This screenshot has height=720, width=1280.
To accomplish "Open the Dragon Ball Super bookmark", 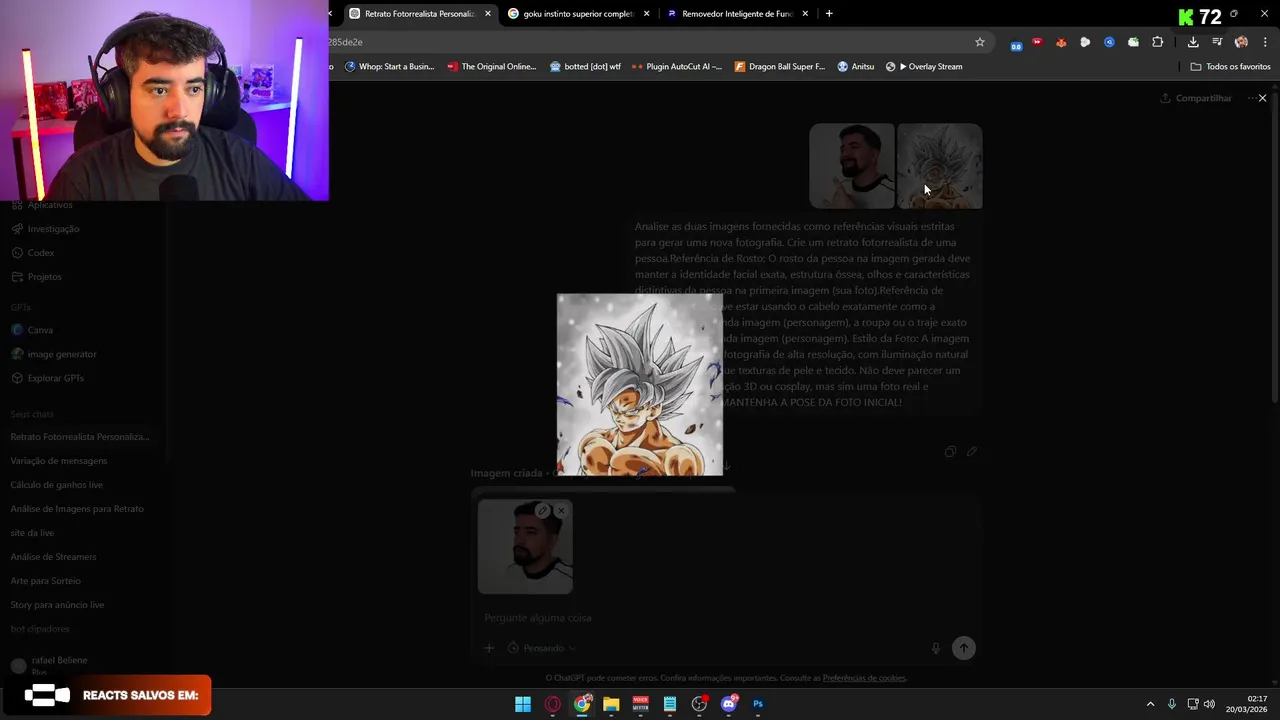I will coord(780,67).
